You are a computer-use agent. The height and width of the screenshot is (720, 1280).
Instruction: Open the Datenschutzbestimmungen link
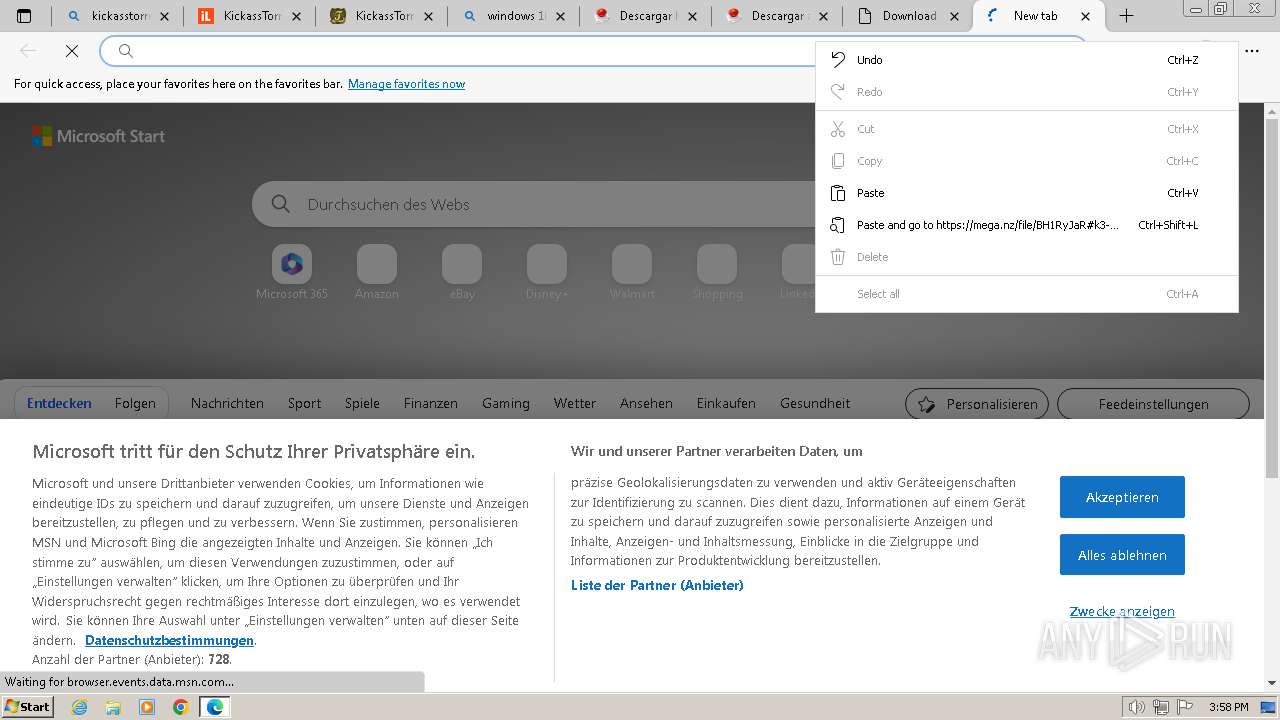tap(169, 640)
